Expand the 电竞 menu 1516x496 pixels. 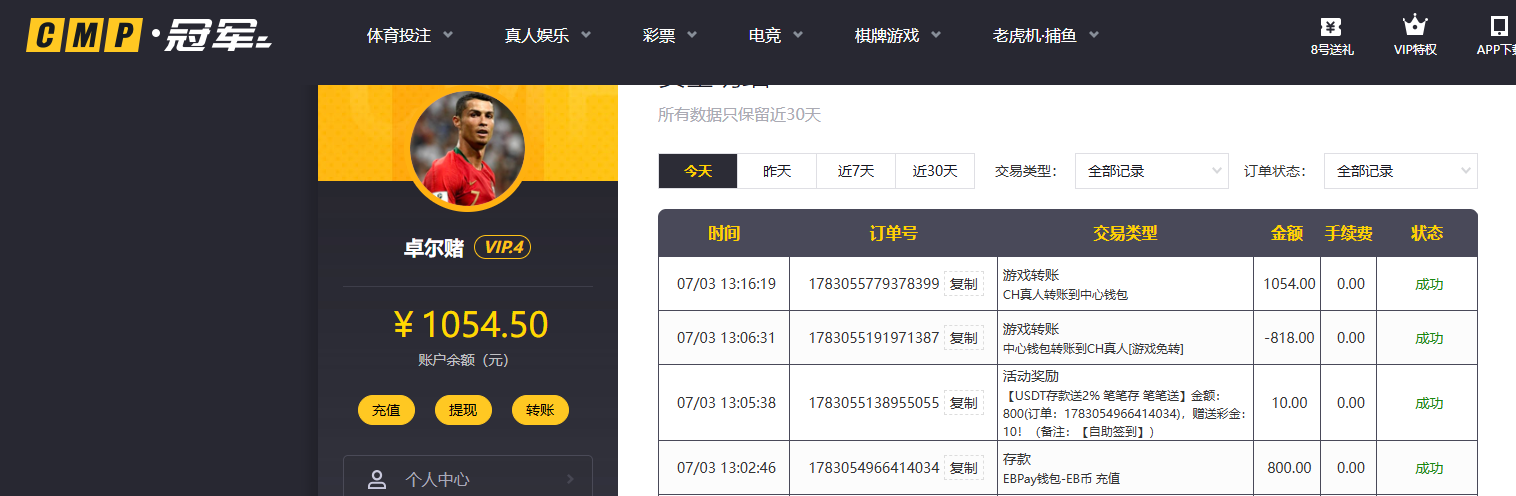(776, 36)
